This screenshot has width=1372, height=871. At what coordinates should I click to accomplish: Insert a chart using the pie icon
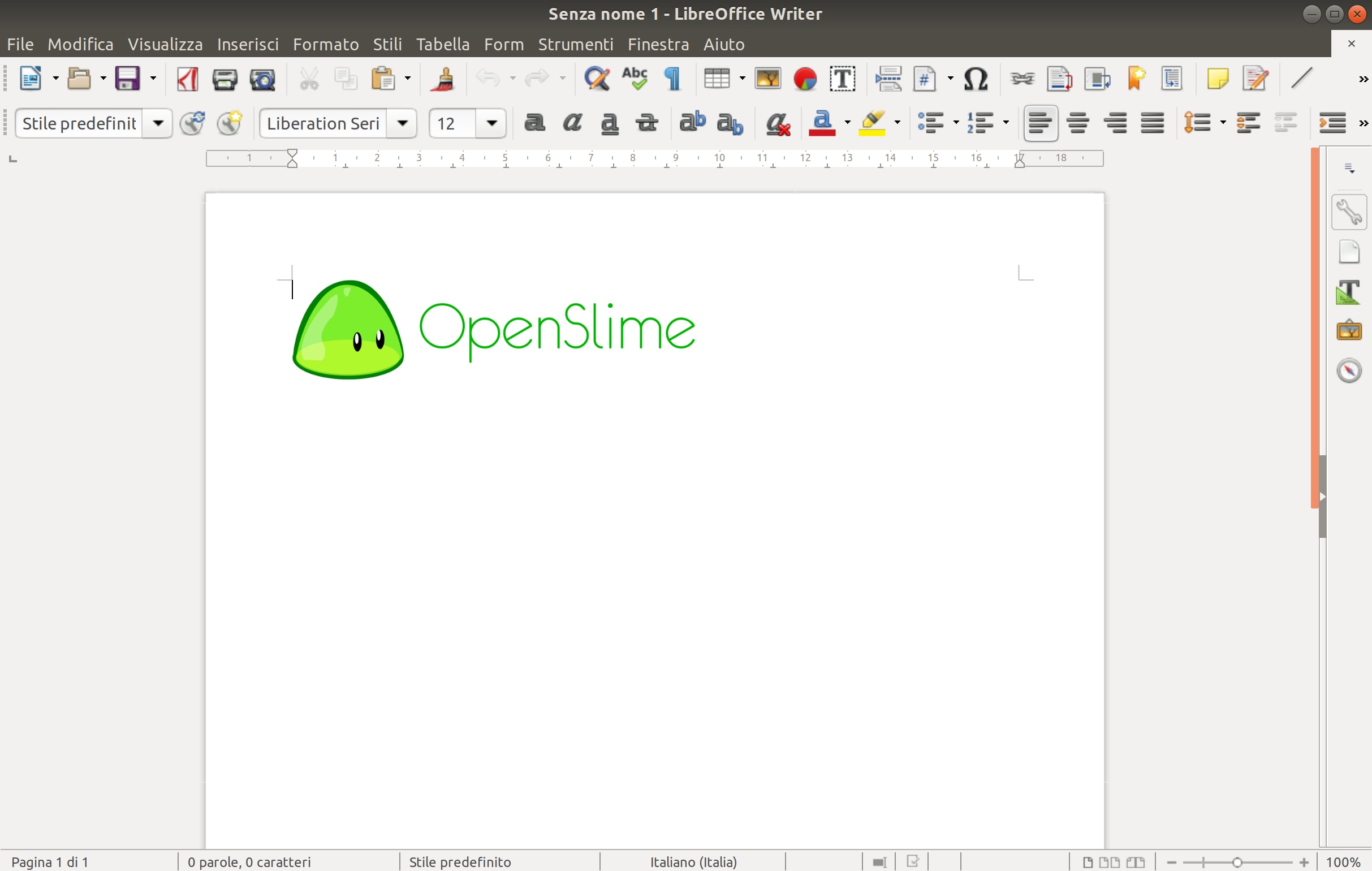pyautogui.click(x=805, y=79)
